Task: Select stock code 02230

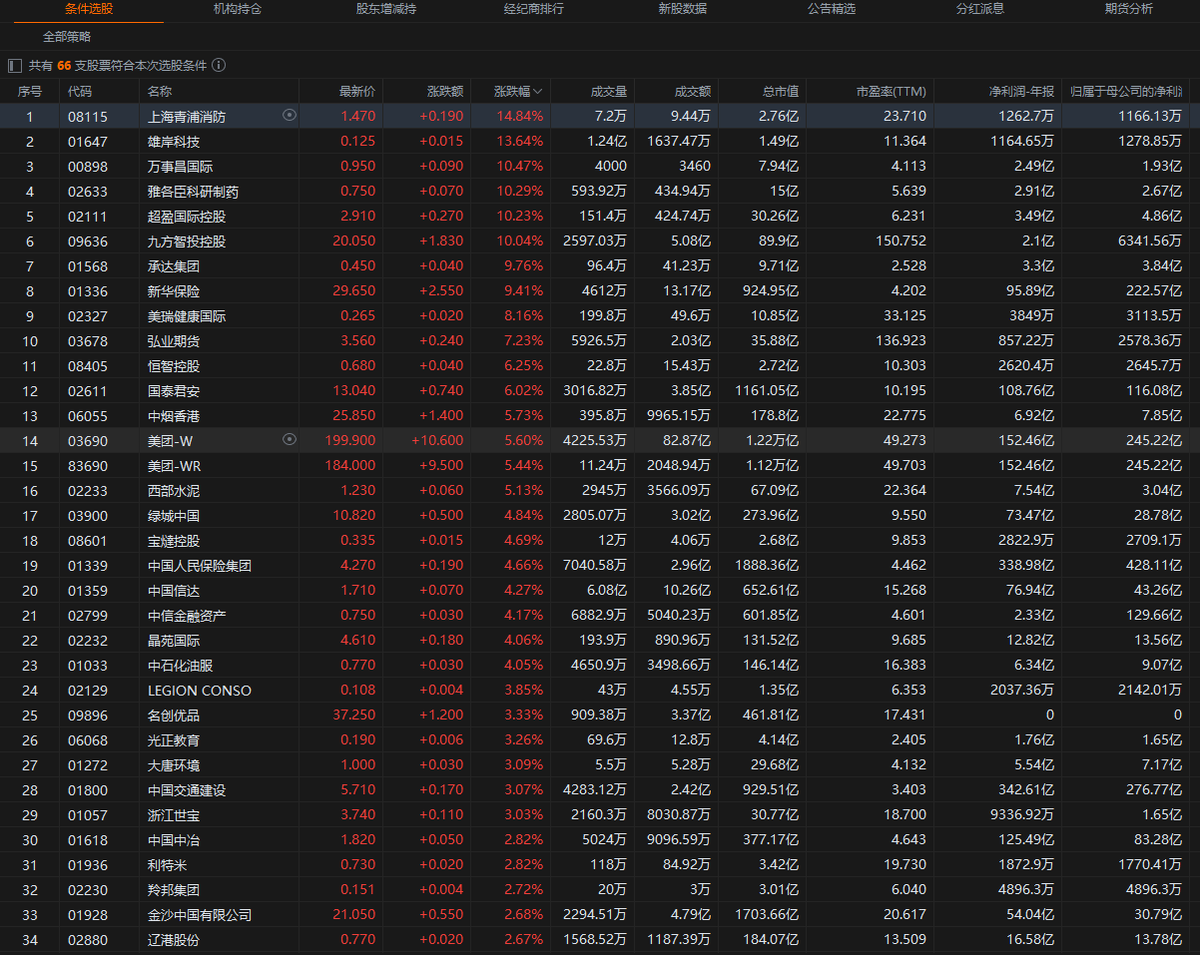Action: tap(87, 890)
